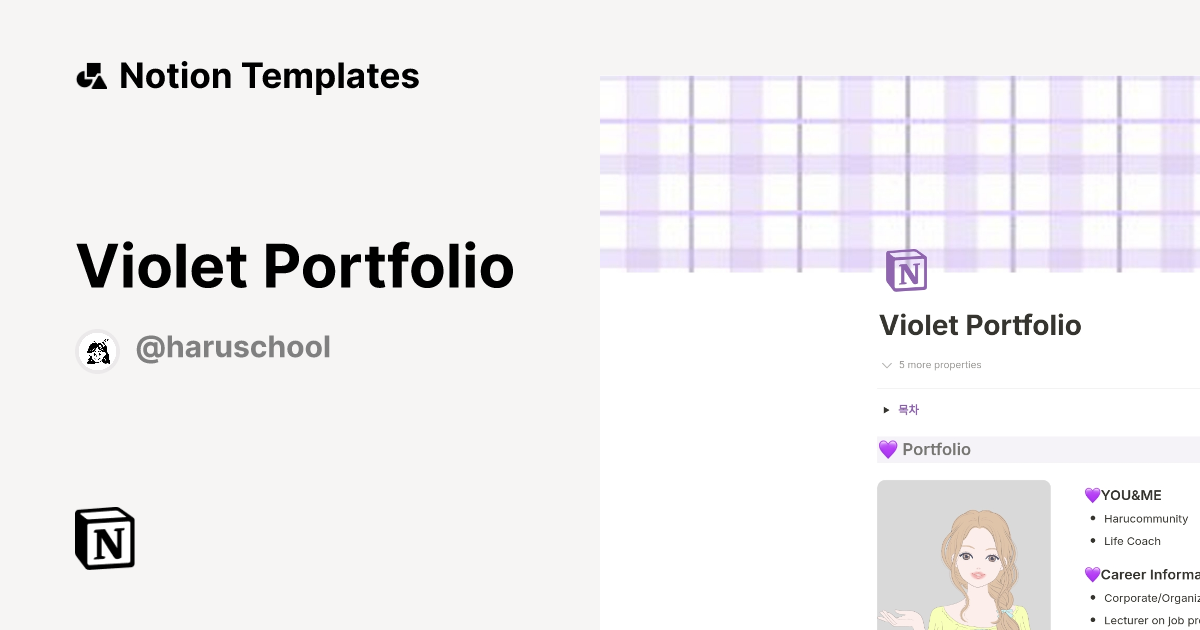Expand the 목차 toggle triangle
The height and width of the screenshot is (630, 1200).
click(x=887, y=409)
